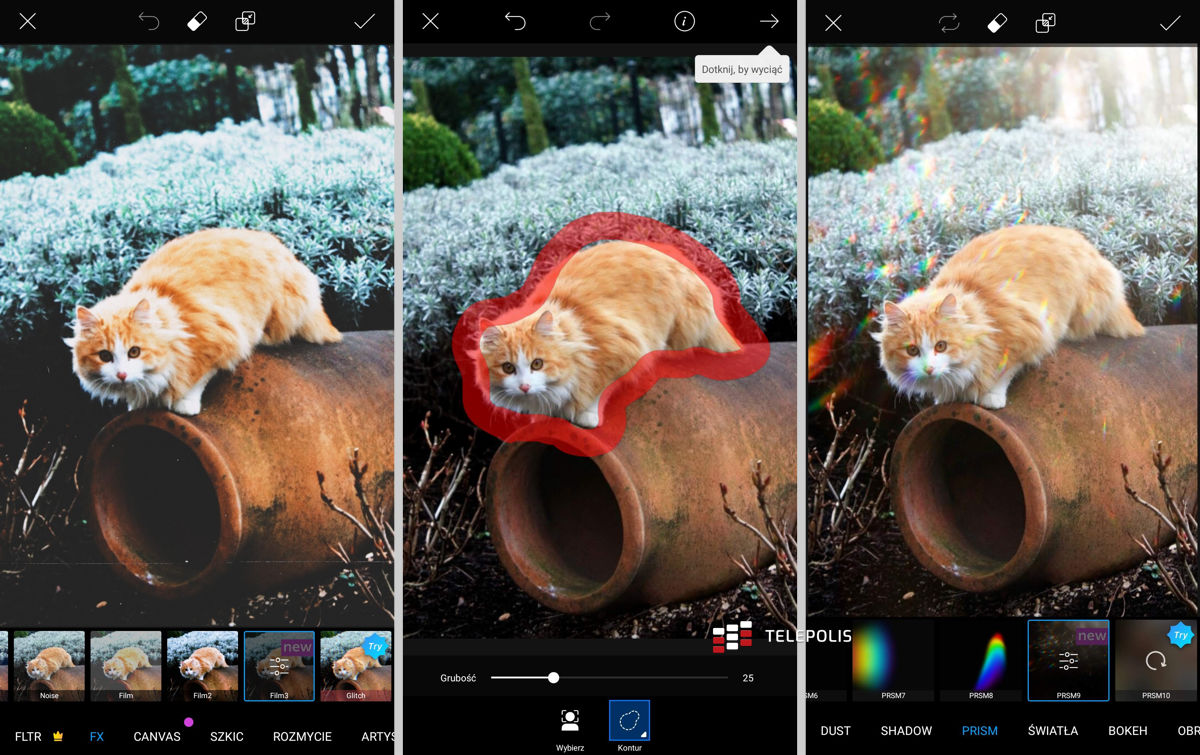Screen dimensions: 1200x755
Task: Tap the info icon in the cutout screen
Action: pos(684,22)
